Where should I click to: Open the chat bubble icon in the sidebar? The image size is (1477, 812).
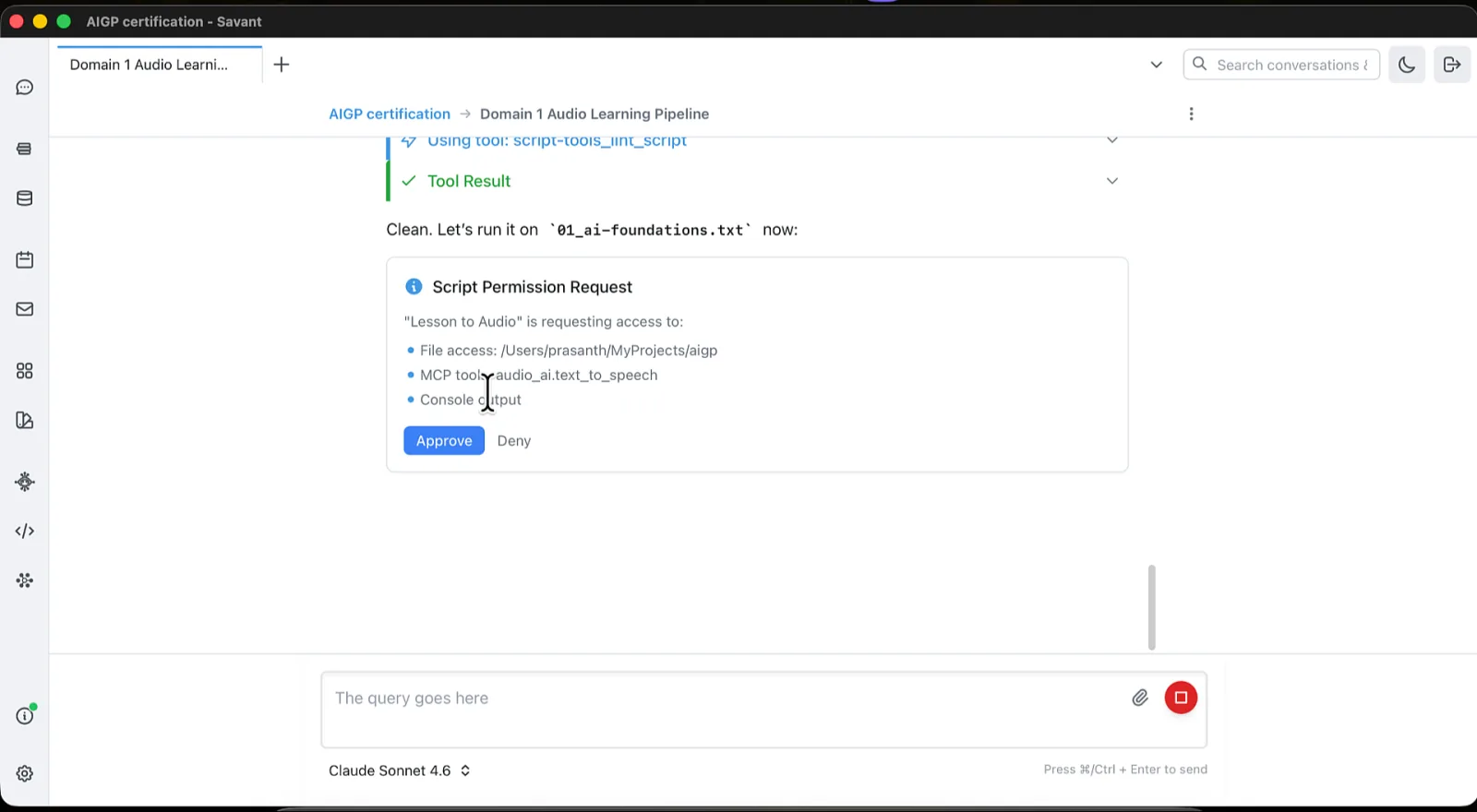coord(25,88)
